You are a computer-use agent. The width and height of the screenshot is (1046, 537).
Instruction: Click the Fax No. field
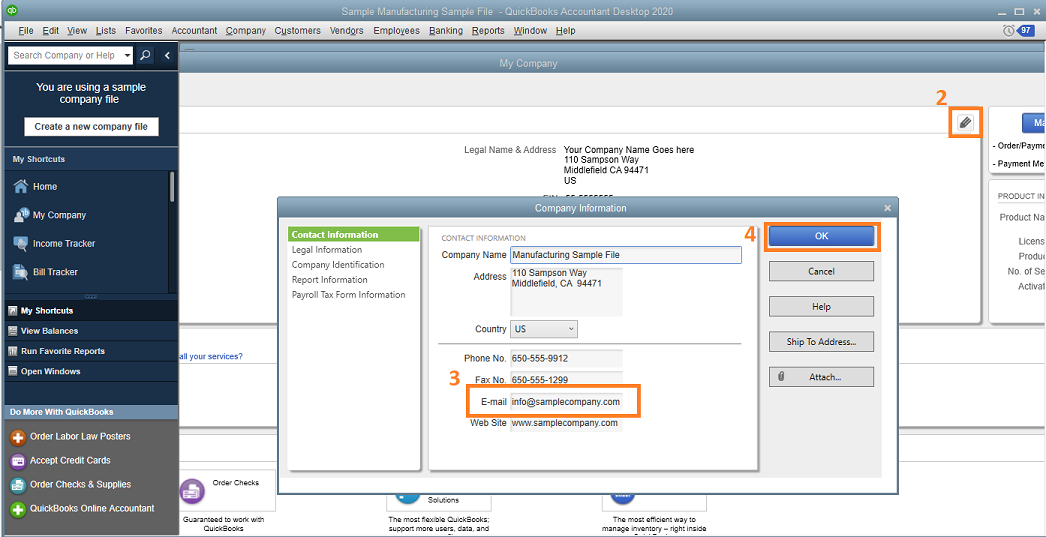(x=566, y=380)
